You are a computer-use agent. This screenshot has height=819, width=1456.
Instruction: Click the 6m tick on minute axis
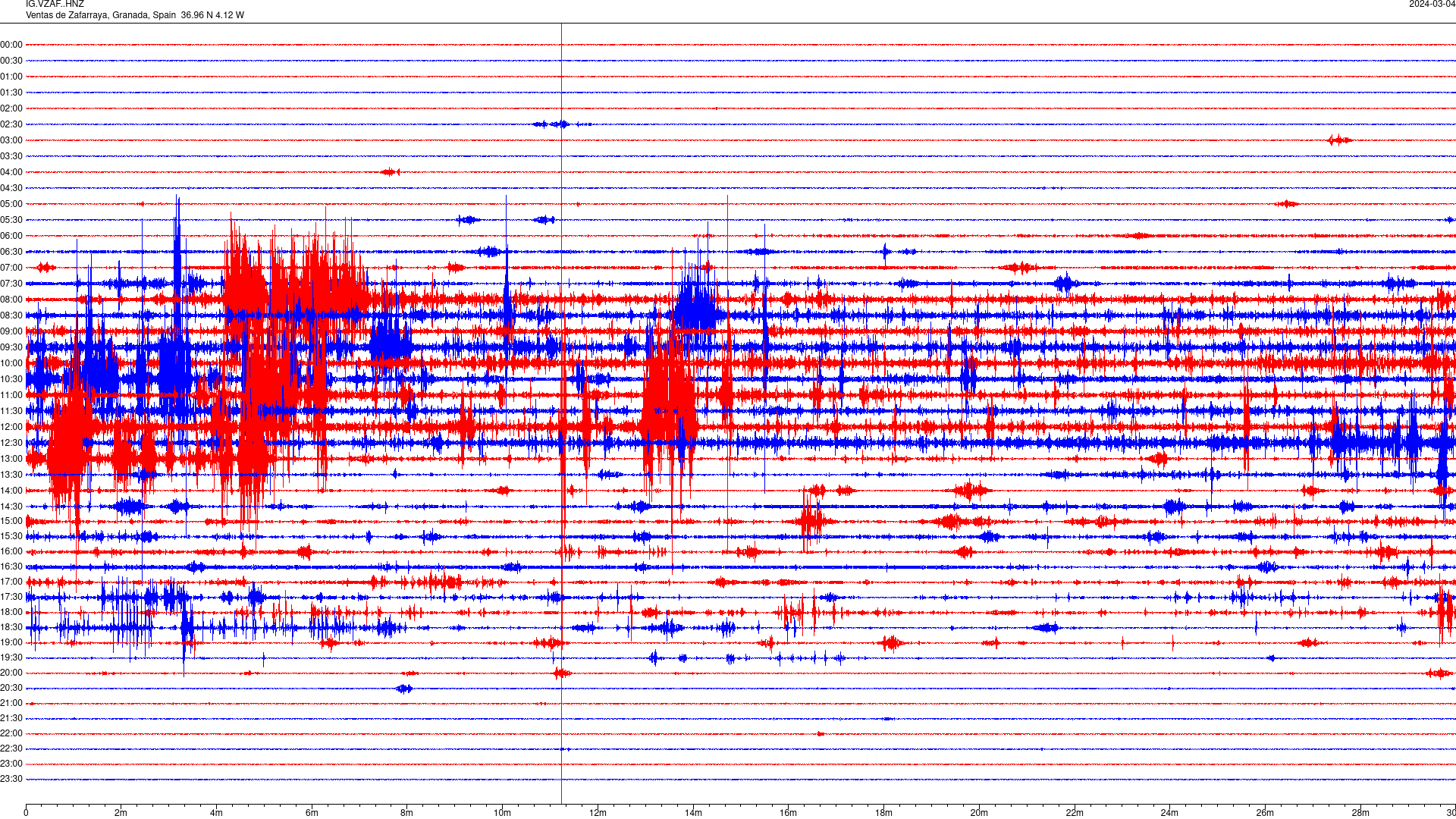[312, 813]
